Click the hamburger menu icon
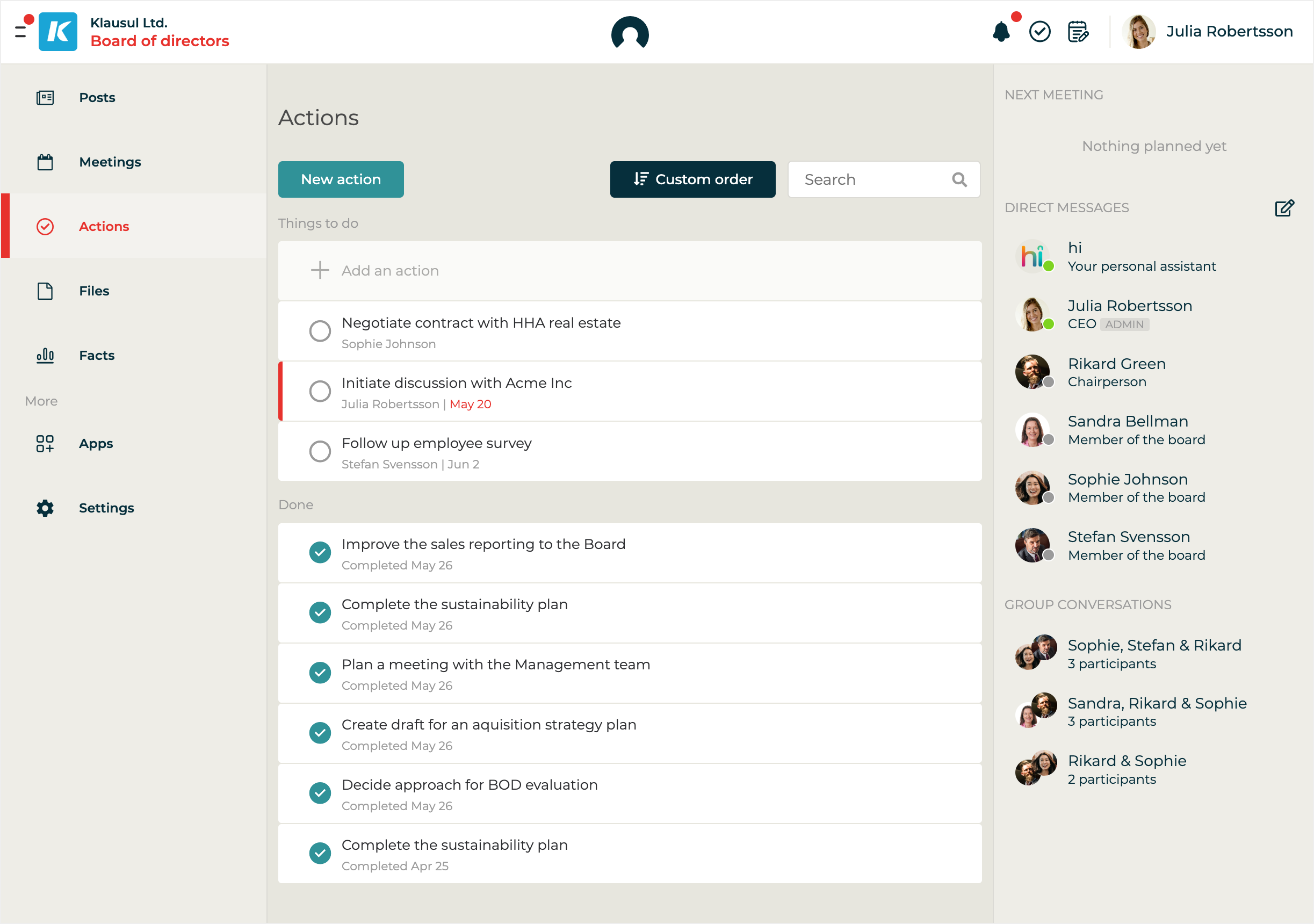The image size is (1314, 924). point(20,32)
